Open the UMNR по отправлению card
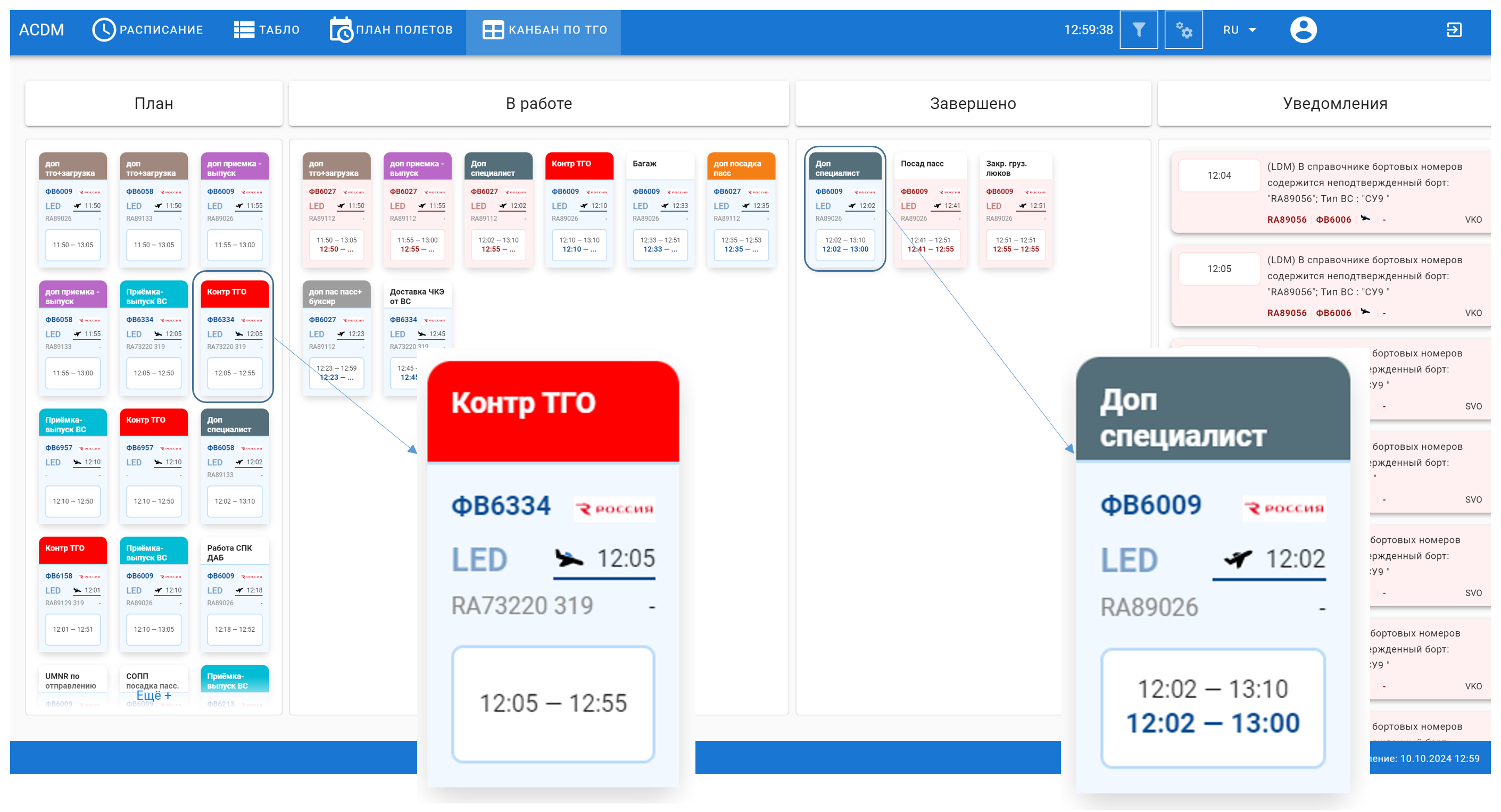The width and height of the screenshot is (1501, 812). click(x=73, y=688)
